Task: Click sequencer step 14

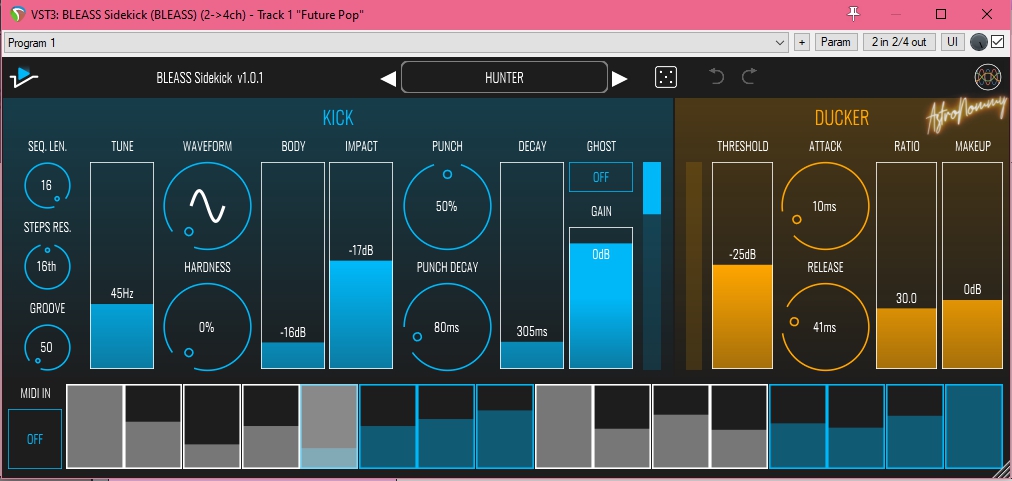Action: pos(856,426)
